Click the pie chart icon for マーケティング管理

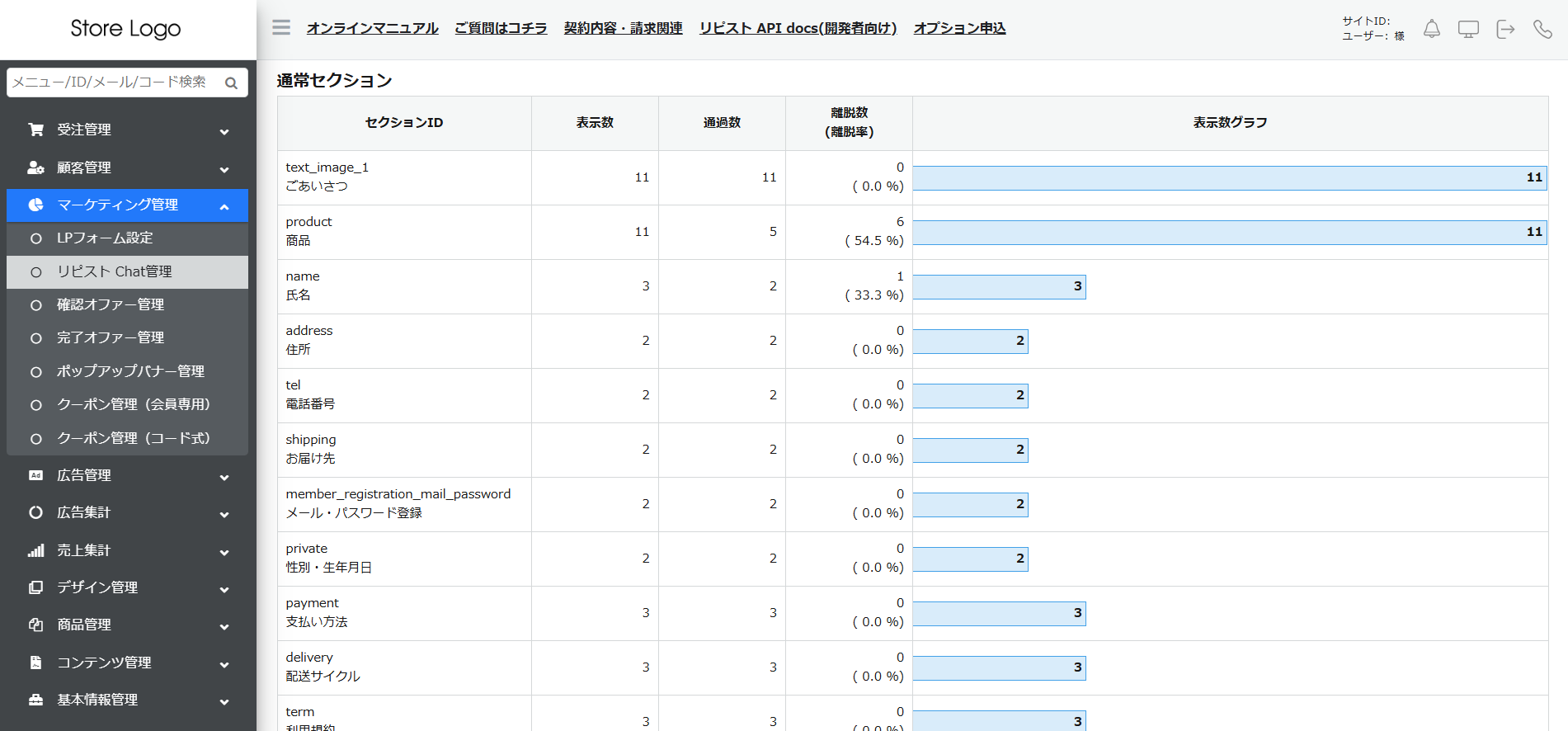point(35,205)
